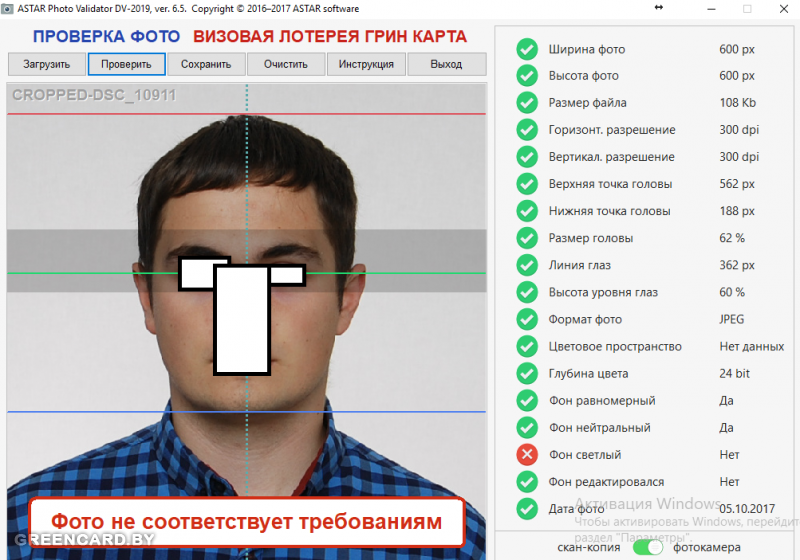Click green check icon beside Размер головы
Screen dimensions: 800x560
tap(527, 238)
